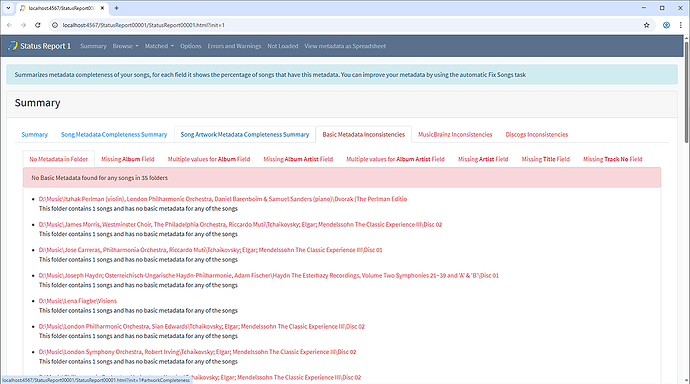The height and width of the screenshot is (384, 690).
Task: Switch to MusicBrainz Inconsistencies tab
Action: click(x=455, y=134)
